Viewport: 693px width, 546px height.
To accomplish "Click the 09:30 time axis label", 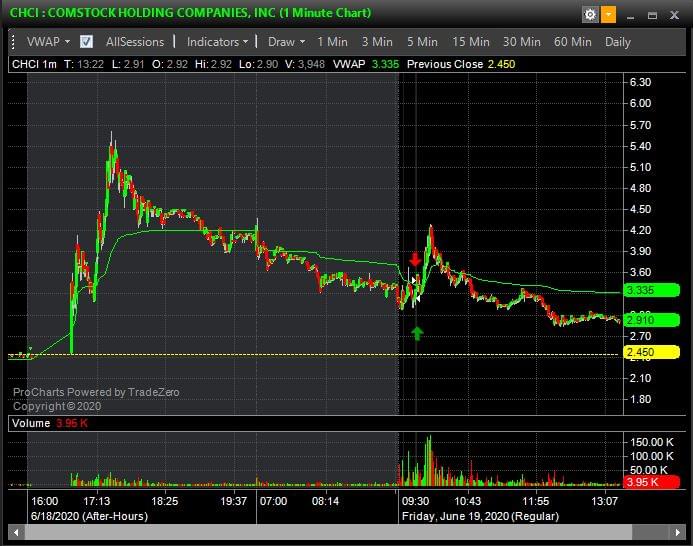I will coord(415,501).
